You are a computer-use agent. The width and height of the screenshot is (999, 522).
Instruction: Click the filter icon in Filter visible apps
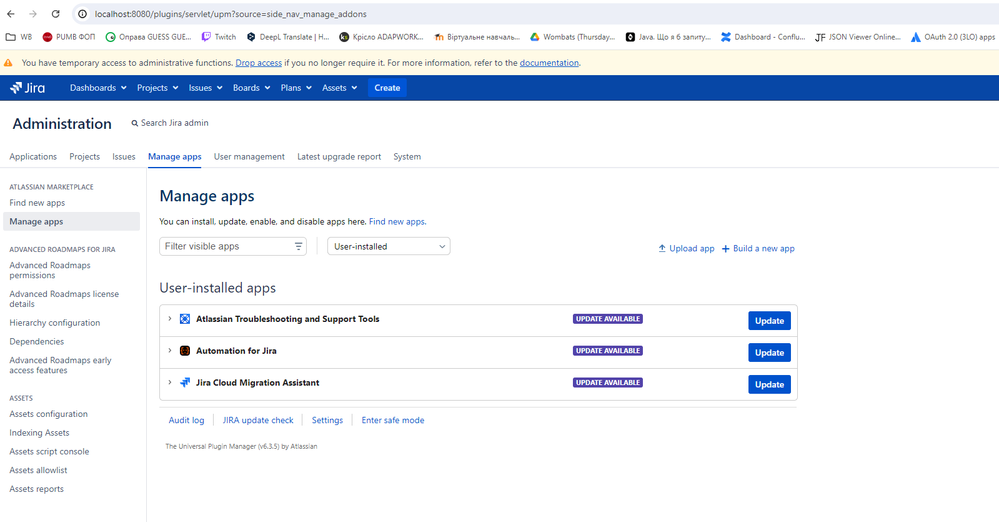(x=298, y=247)
